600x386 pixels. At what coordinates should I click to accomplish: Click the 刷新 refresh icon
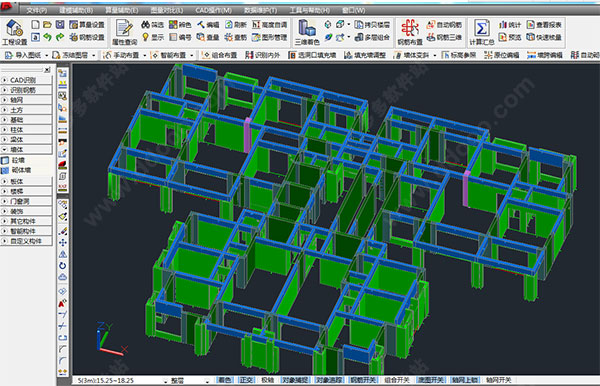[x=229, y=25]
